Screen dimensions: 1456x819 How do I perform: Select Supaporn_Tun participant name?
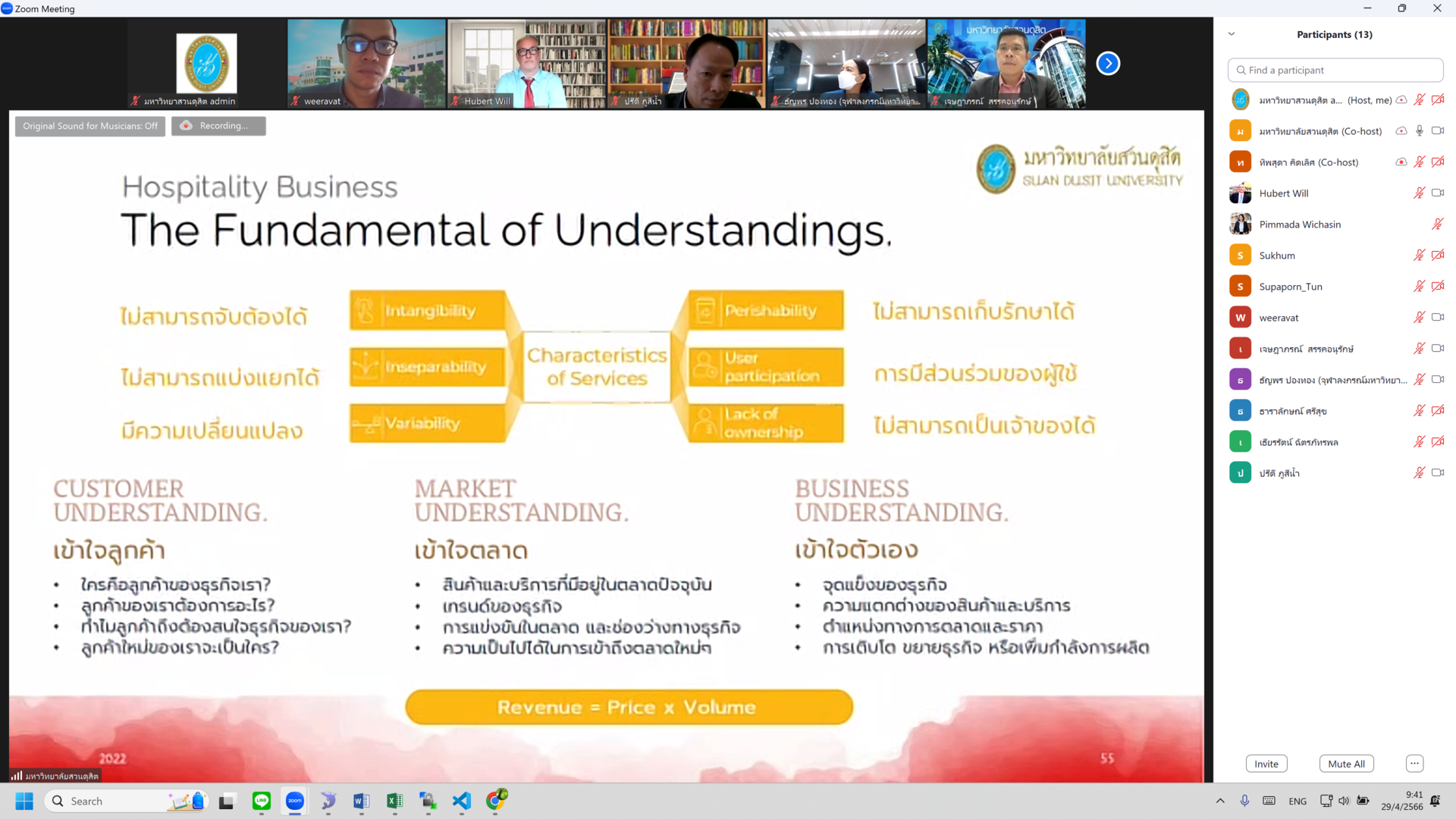click(1291, 287)
